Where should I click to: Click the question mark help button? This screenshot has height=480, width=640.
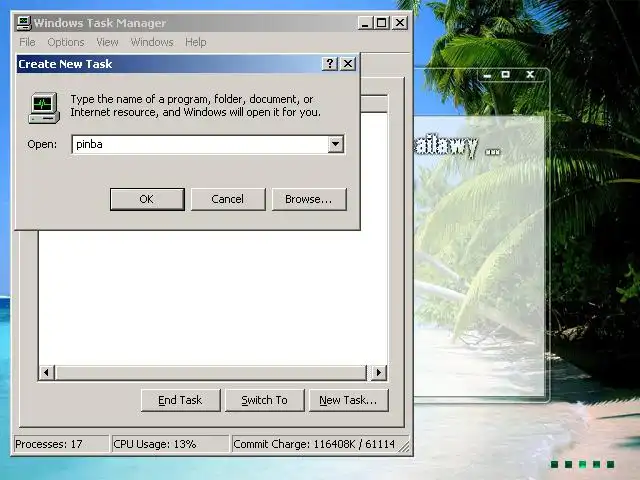(x=330, y=64)
